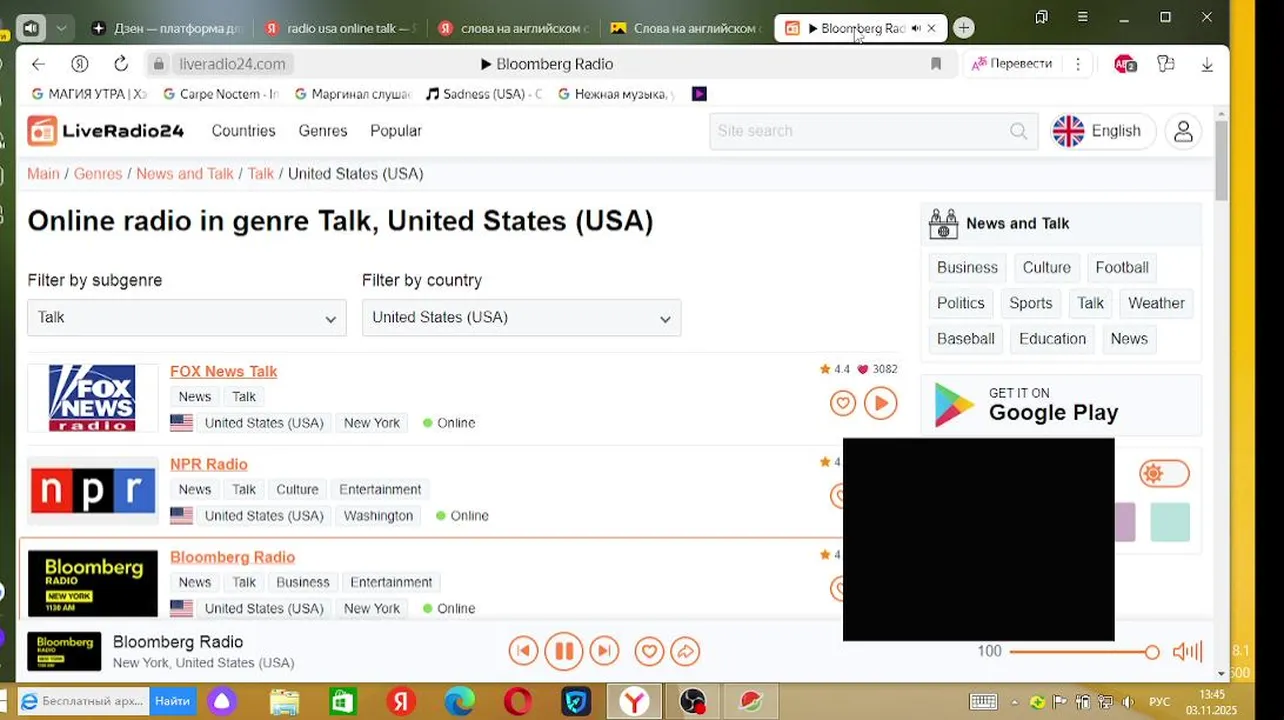Viewport: 1284px width, 720px height.
Task: Select the Football subgenre tag
Action: [1122, 268]
